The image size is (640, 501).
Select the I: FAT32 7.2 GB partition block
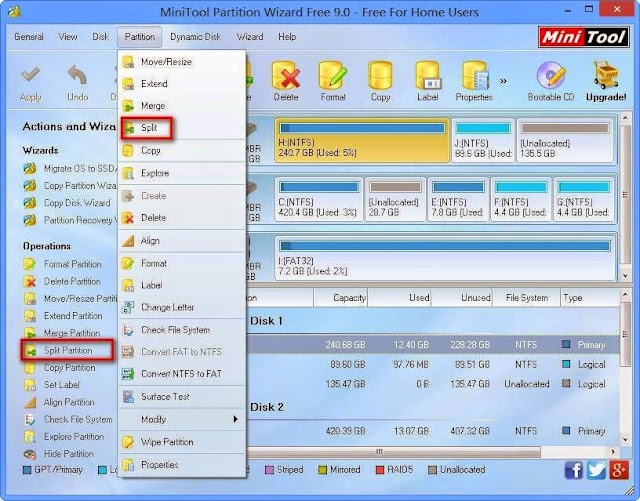pos(445,258)
